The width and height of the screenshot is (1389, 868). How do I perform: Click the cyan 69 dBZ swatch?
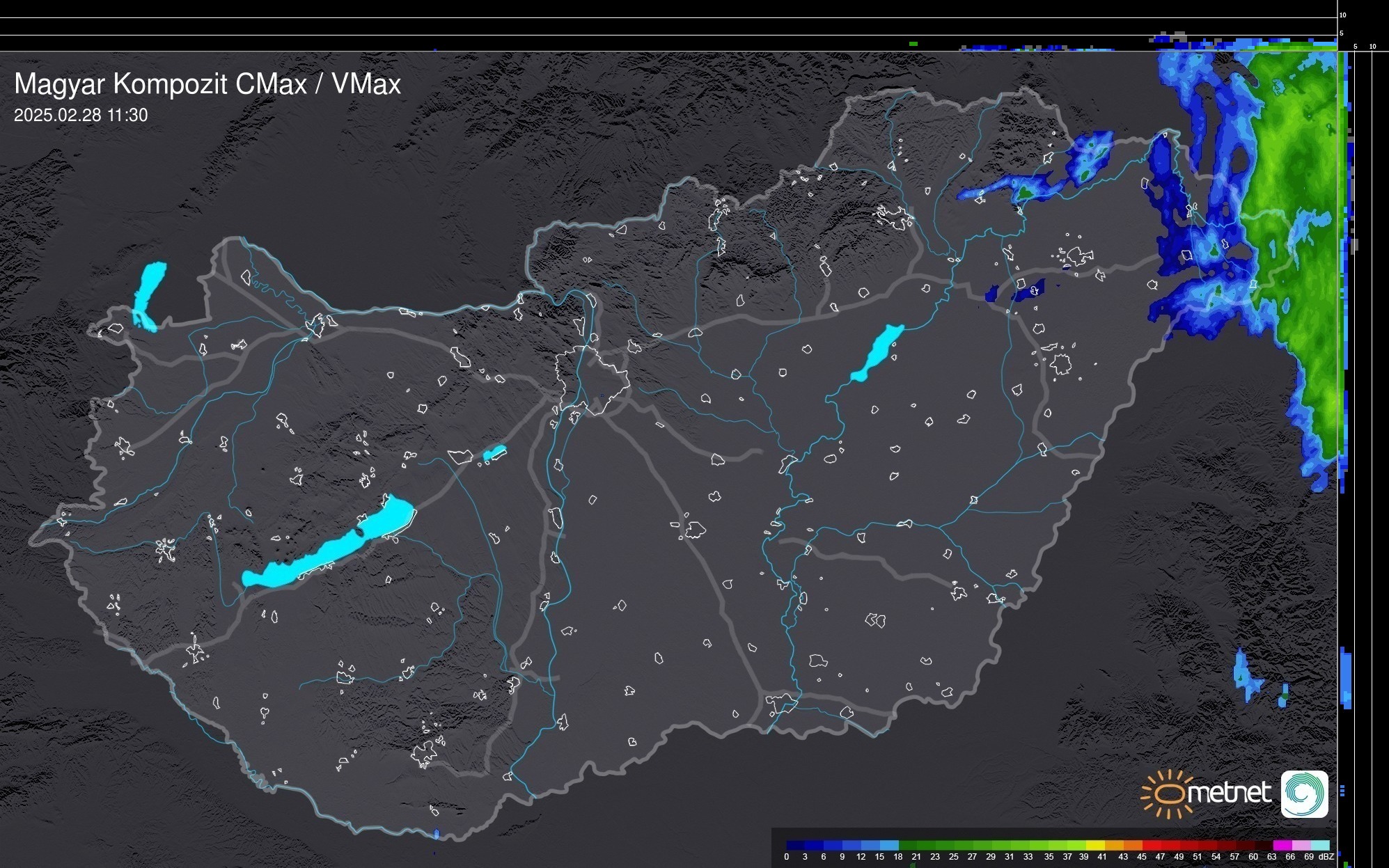pyautogui.click(x=1320, y=846)
